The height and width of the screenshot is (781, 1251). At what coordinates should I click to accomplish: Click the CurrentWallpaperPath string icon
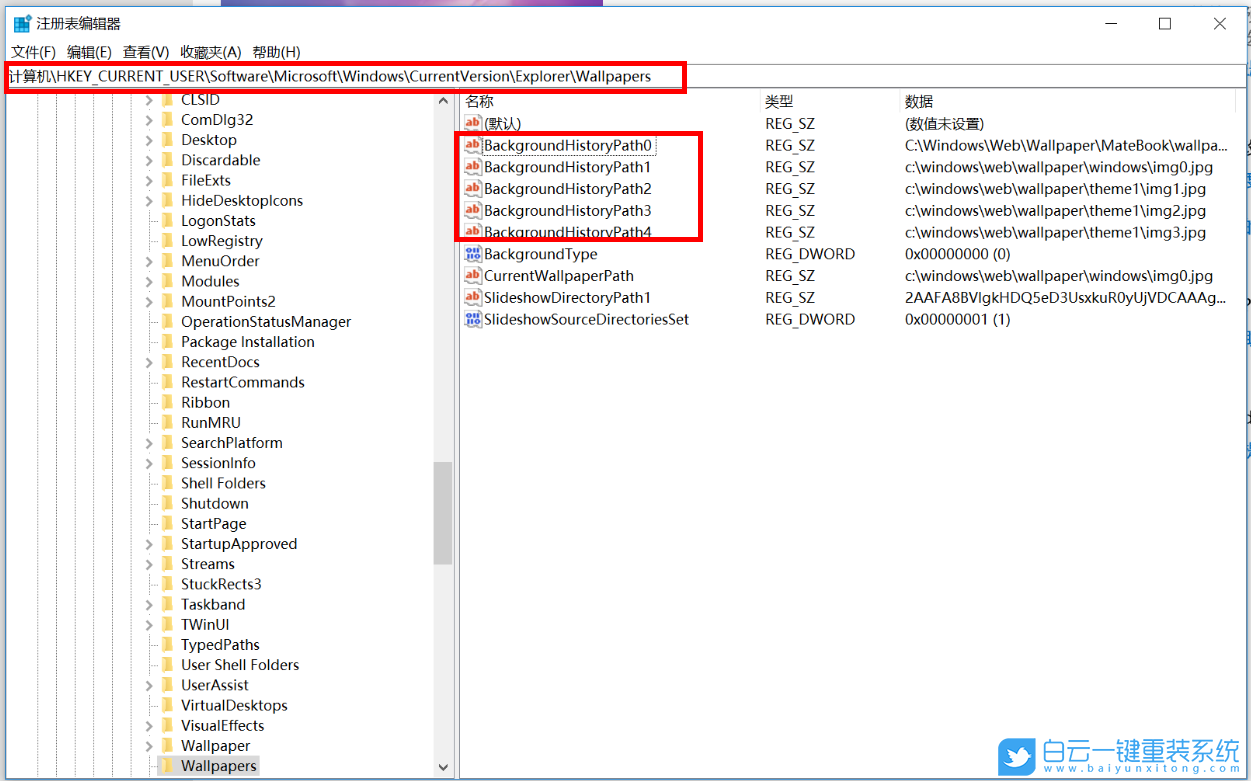(x=473, y=276)
